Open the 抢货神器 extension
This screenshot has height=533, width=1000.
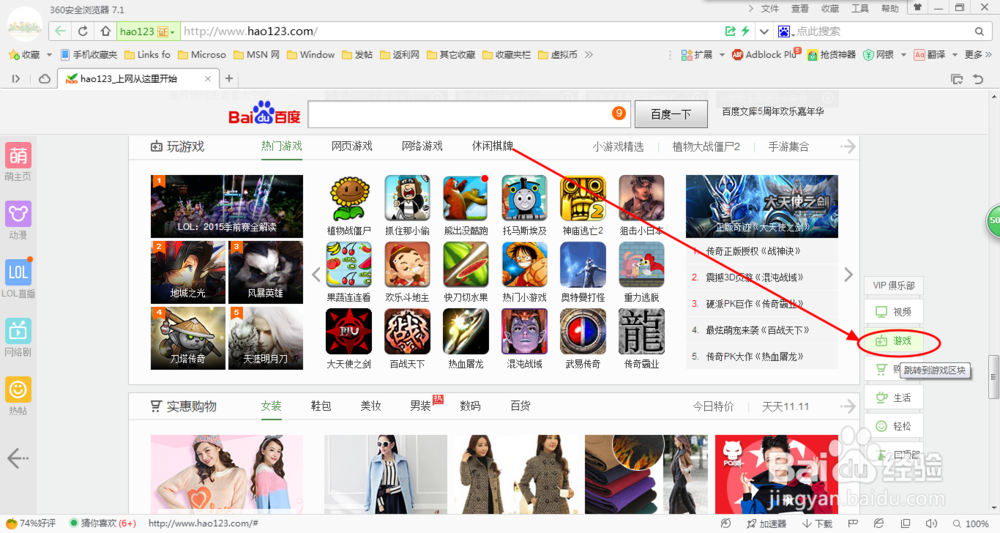point(831,55)
